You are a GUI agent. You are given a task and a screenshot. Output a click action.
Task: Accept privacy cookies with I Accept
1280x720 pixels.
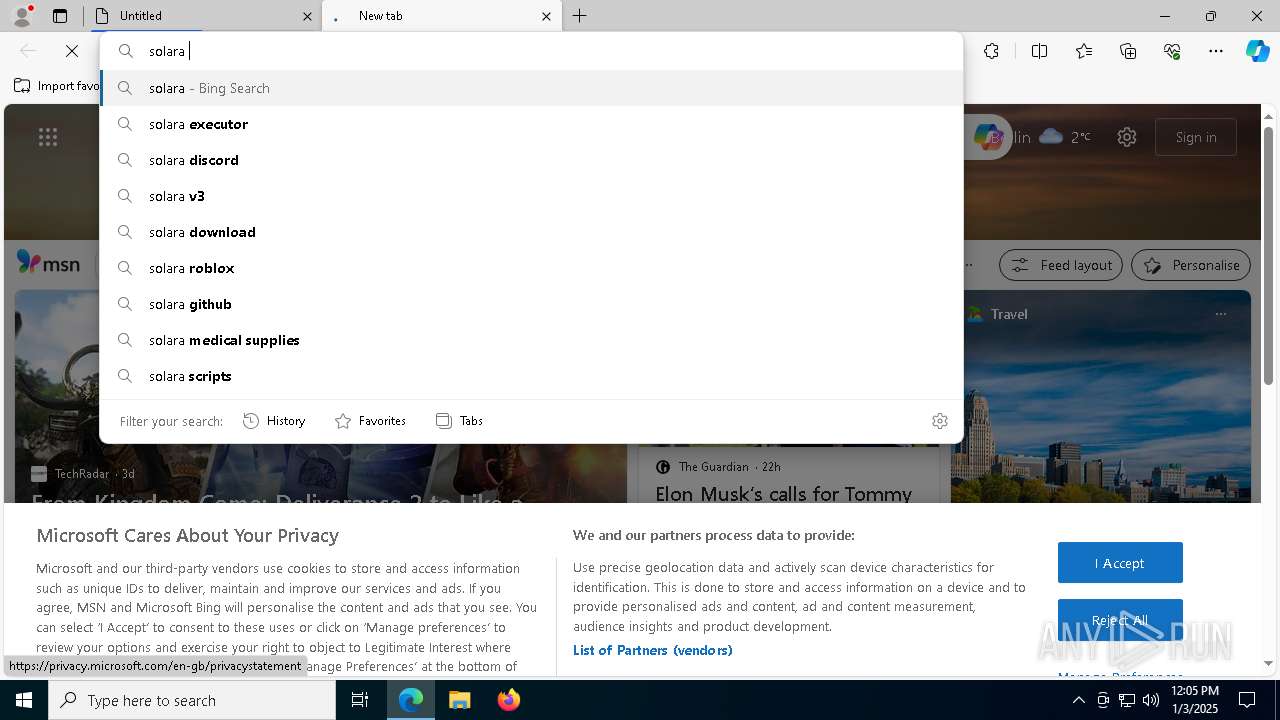[1120, 563]
